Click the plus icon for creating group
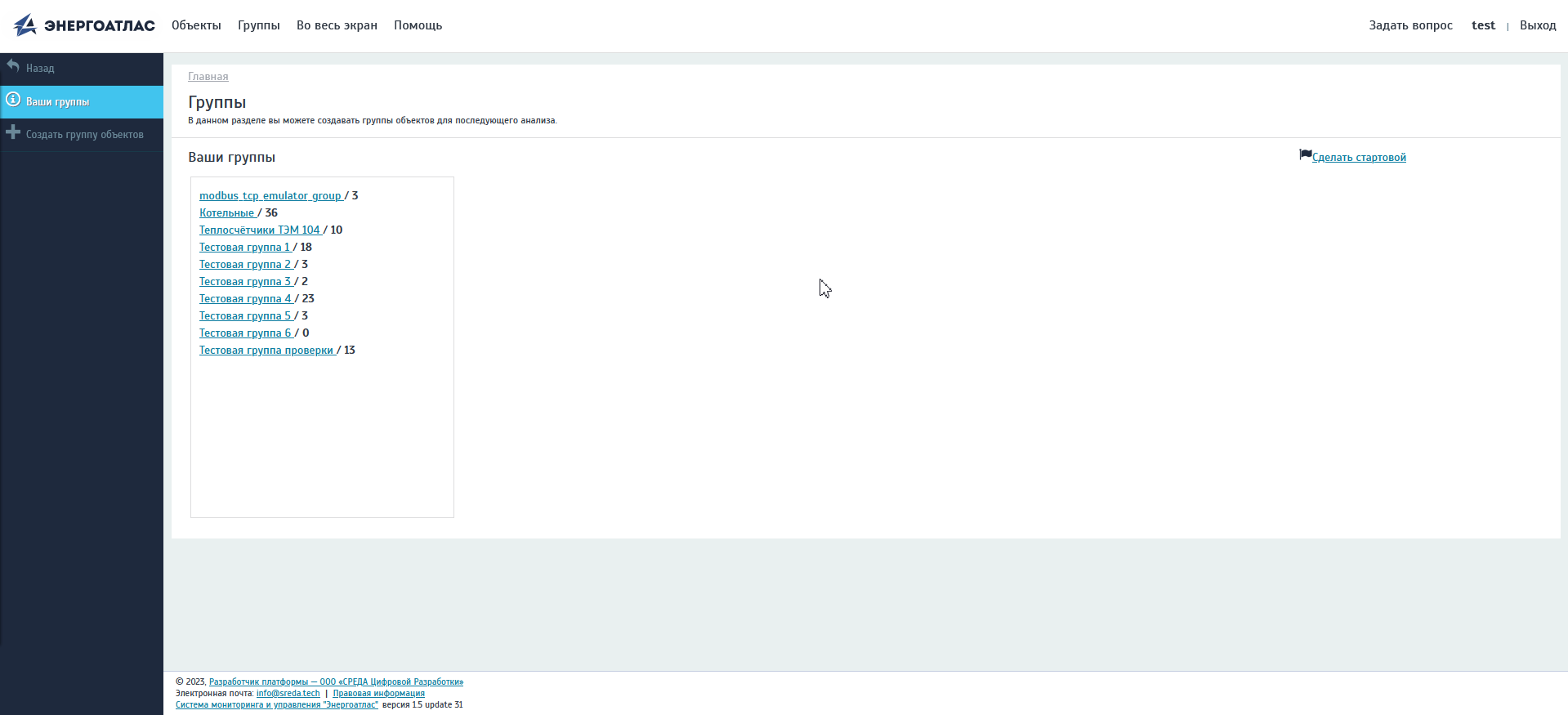Viewport: 1568px width, 715px height. [13, 132]
